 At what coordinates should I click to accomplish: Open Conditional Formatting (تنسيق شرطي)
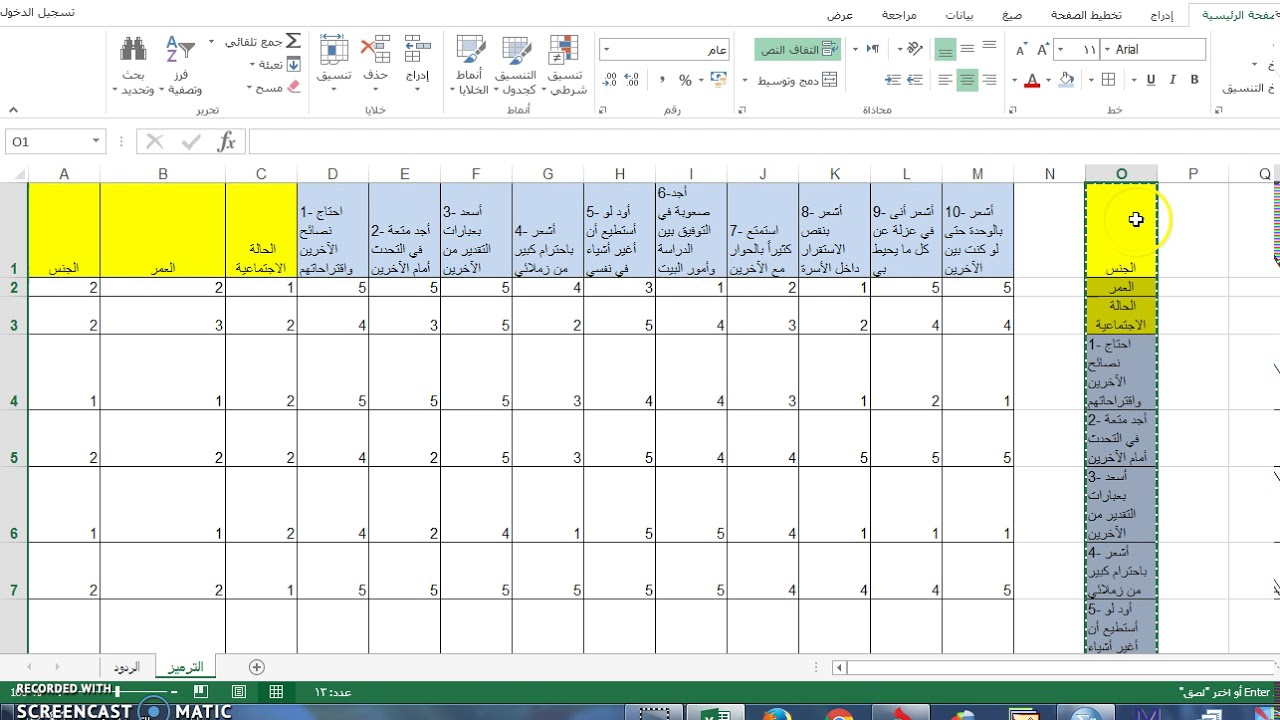[x=566, y=66]
